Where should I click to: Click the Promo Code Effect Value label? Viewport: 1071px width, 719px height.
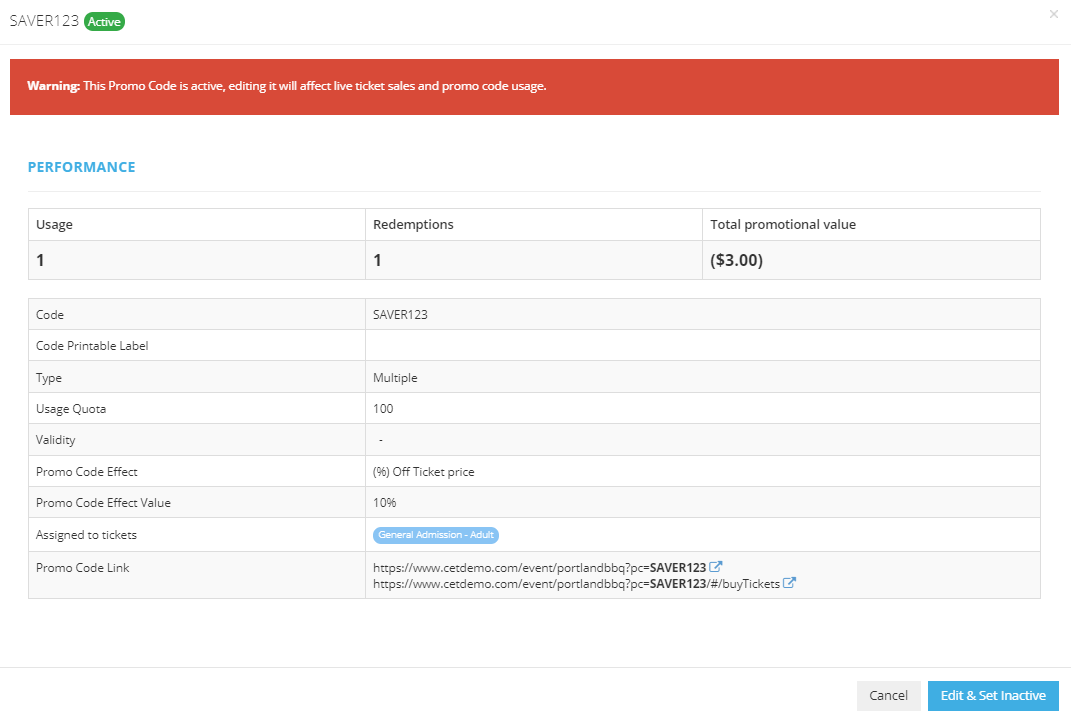coord(103,503)
